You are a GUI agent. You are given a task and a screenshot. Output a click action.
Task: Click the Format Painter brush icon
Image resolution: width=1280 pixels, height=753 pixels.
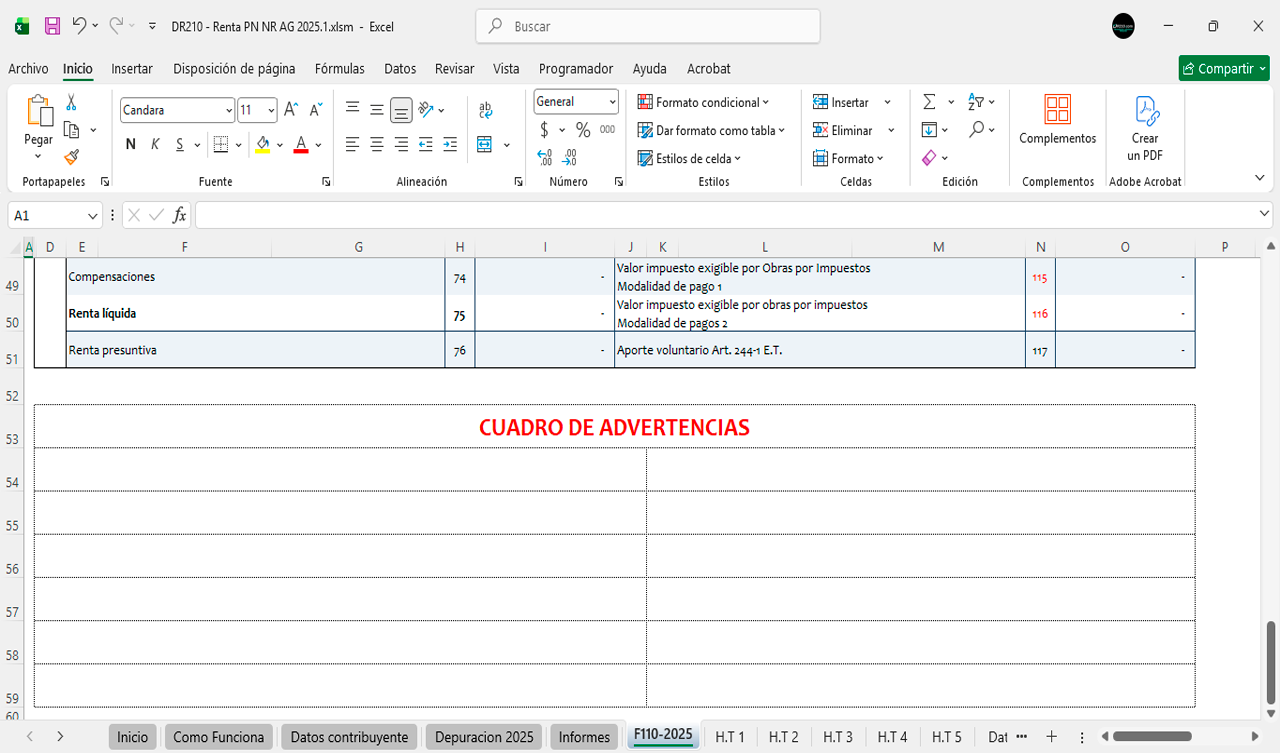pyautogui.click(x=71, y=157)
